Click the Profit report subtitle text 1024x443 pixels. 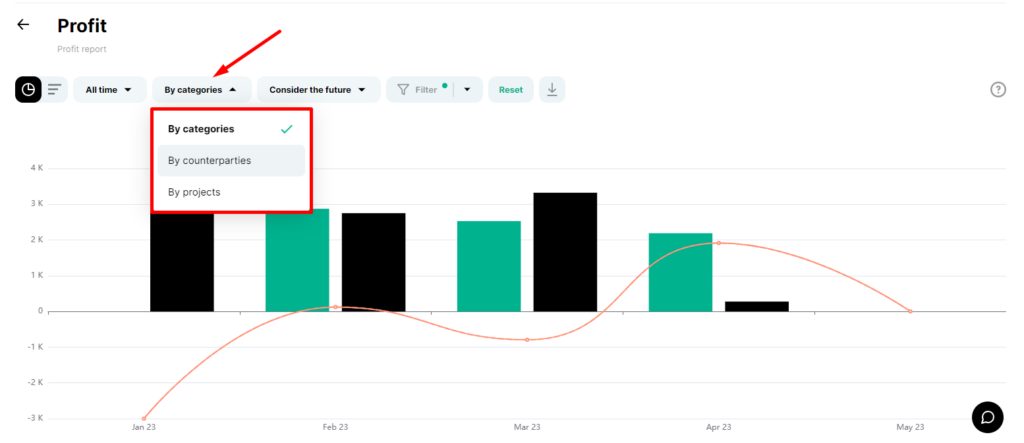point(82,49)
